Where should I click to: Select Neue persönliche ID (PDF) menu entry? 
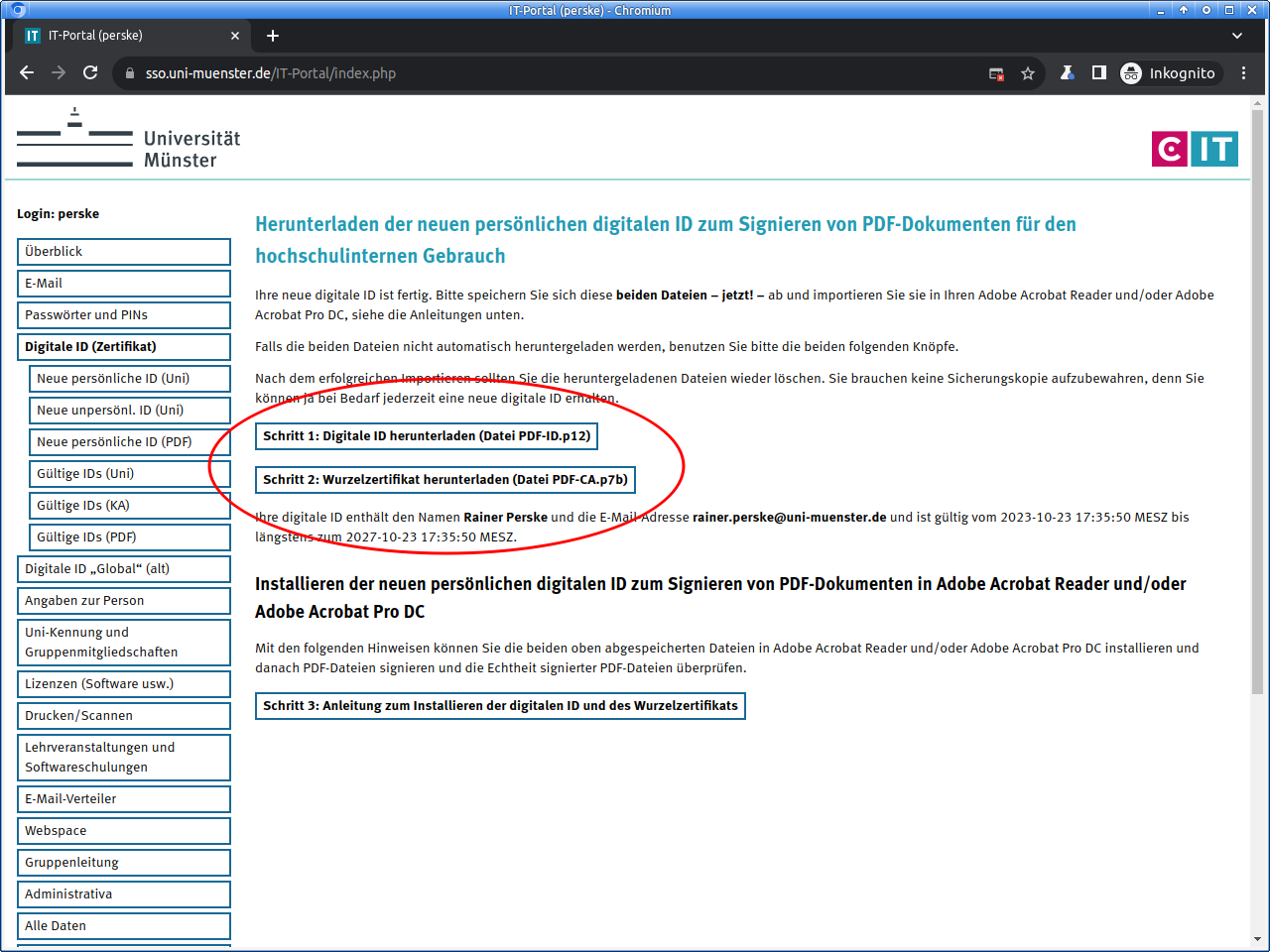tap(130, 442)
